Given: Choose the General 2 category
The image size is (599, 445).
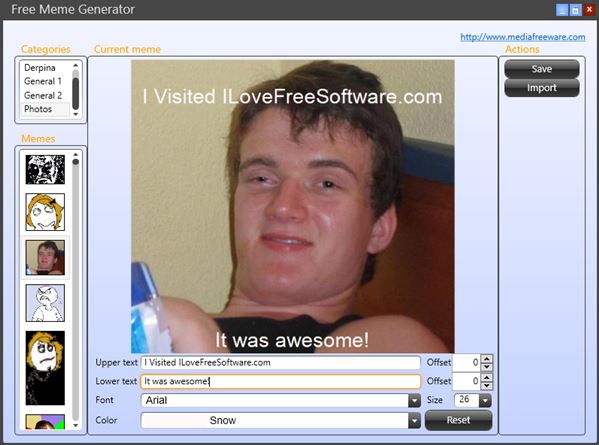Looking at the screenshot, I should point(43,95).
